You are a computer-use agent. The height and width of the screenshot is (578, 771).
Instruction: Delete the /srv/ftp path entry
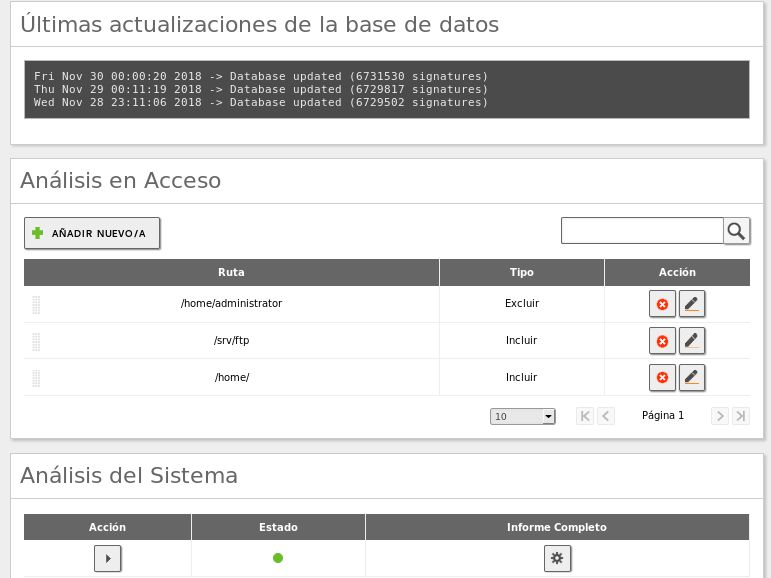coord(662,341)
